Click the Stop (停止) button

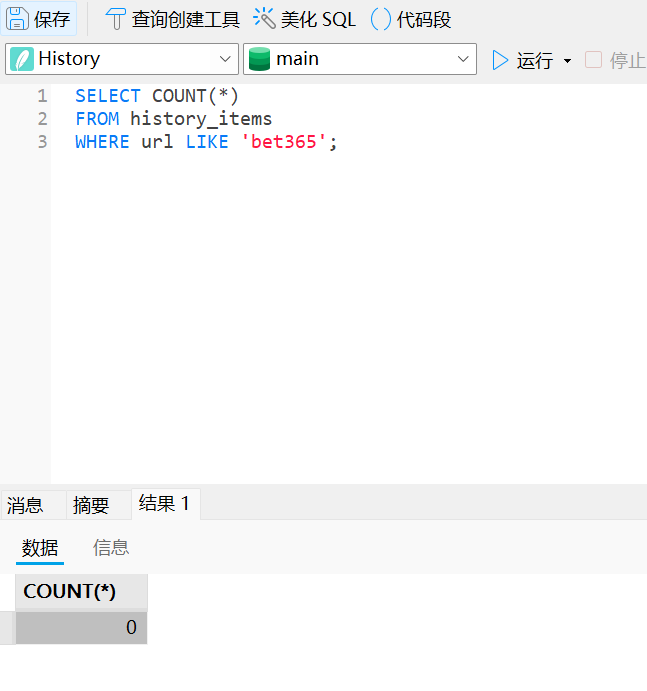(x=615, y=60)
